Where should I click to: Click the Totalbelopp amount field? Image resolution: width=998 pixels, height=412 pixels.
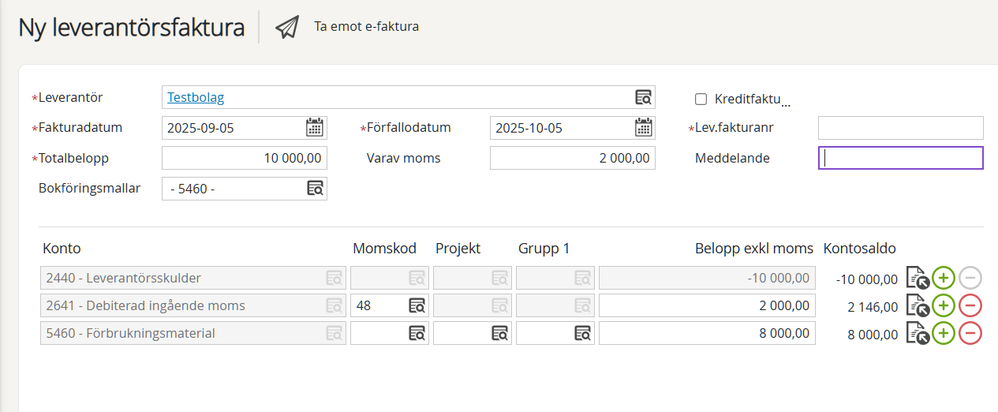coord(244,158)
